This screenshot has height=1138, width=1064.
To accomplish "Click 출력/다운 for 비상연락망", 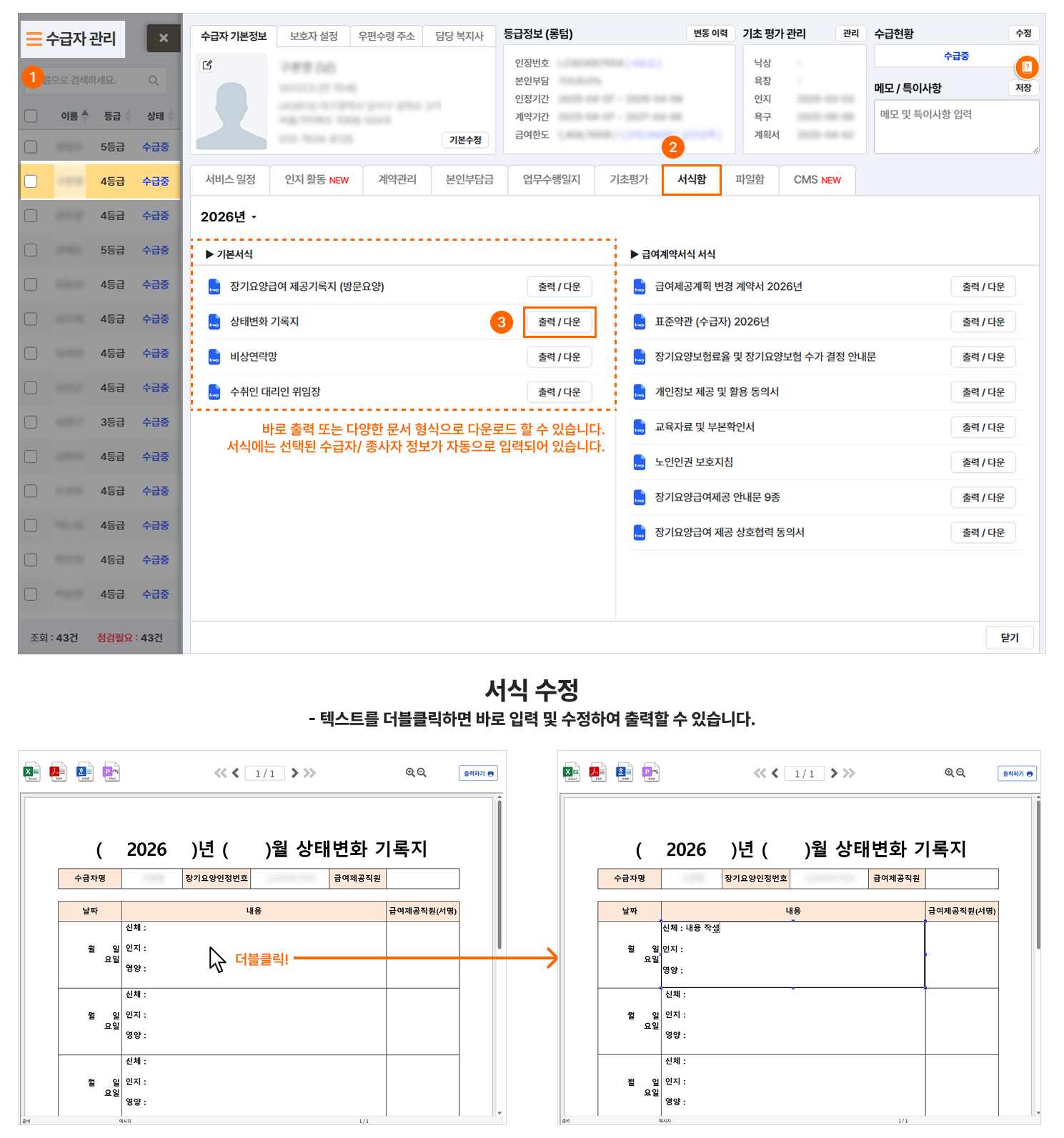I will pyautogui.click(x=559, y=357).
